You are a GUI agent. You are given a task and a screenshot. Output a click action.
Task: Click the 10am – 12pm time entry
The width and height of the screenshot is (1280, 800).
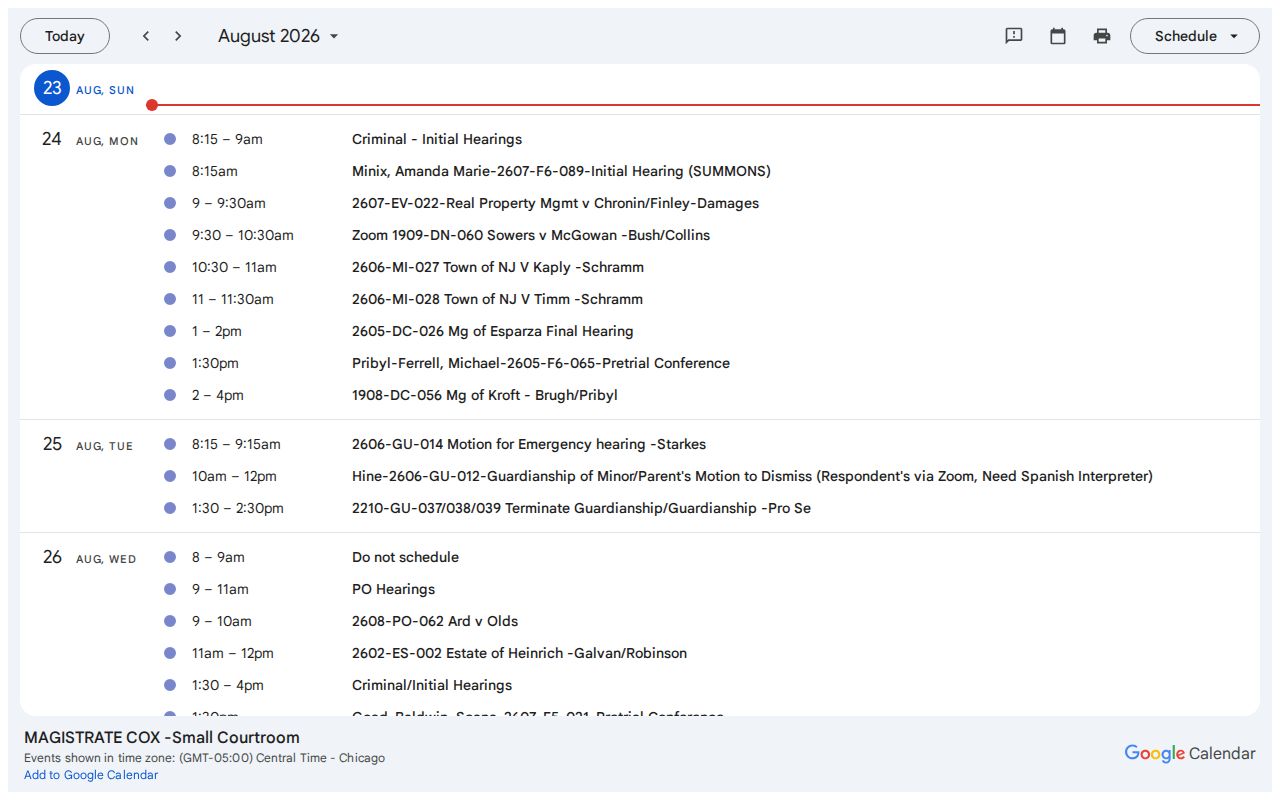[234, 476]
